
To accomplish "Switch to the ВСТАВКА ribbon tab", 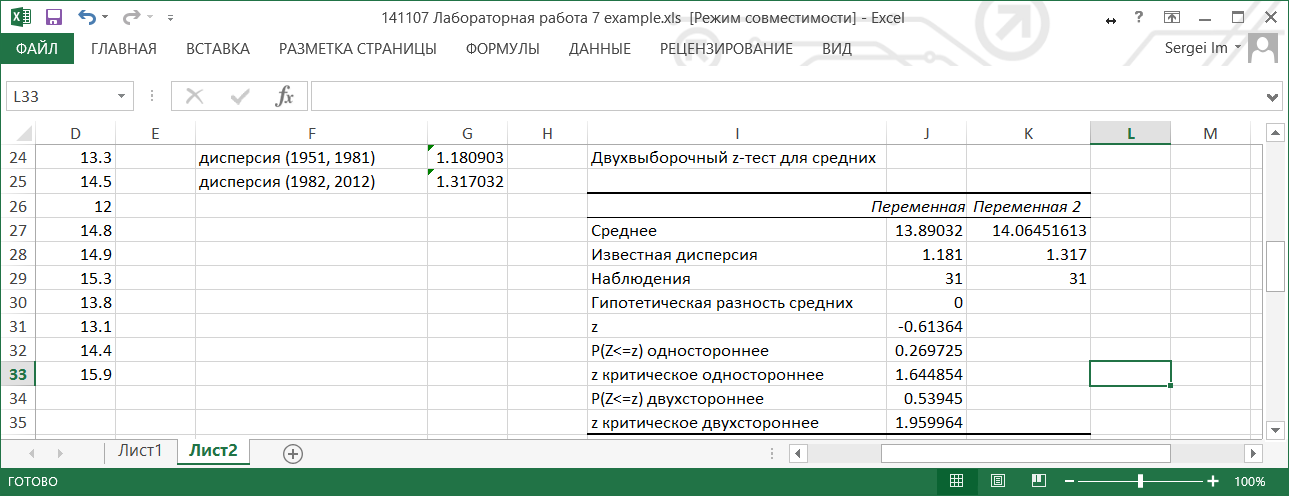I will [x=218, y=48].
